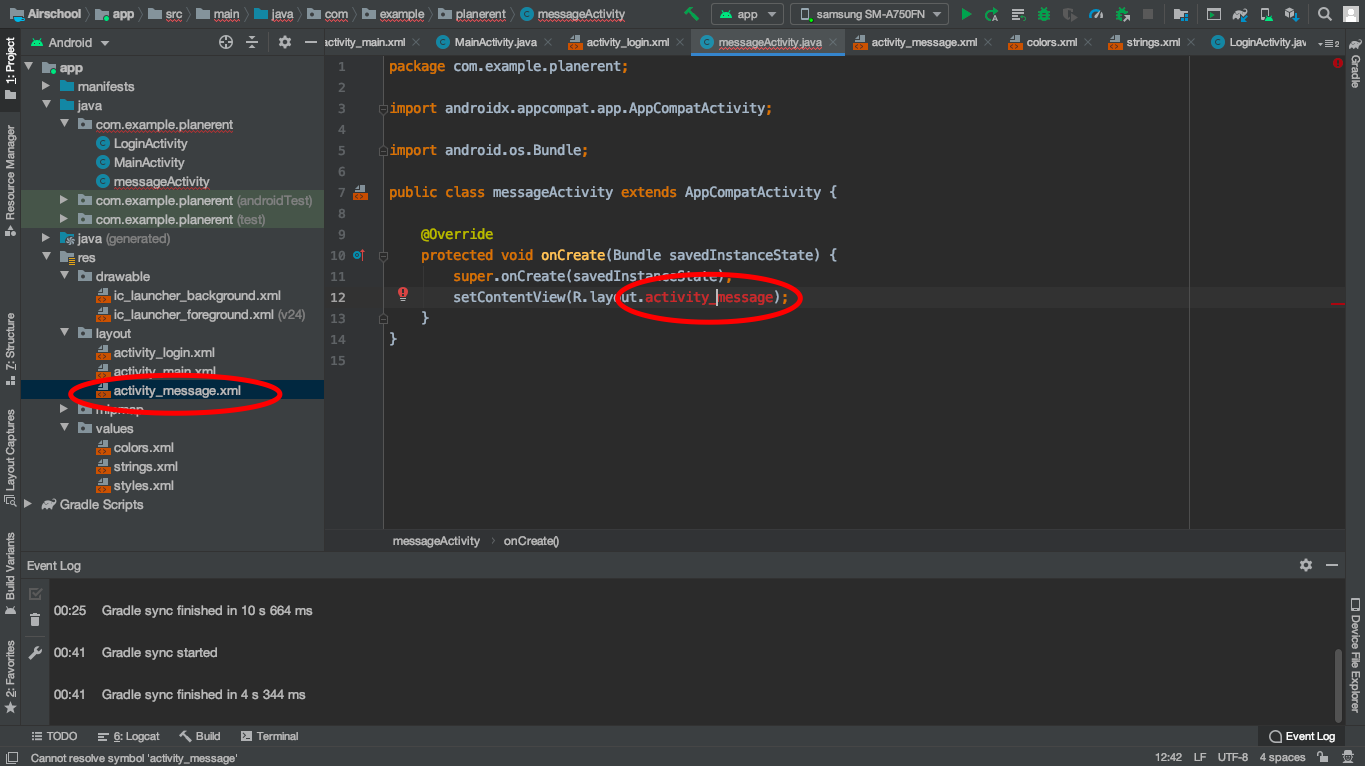Click the user avatar icon in toolbar
This screenshot has height=766, width=1365.
pos(1351,14)
